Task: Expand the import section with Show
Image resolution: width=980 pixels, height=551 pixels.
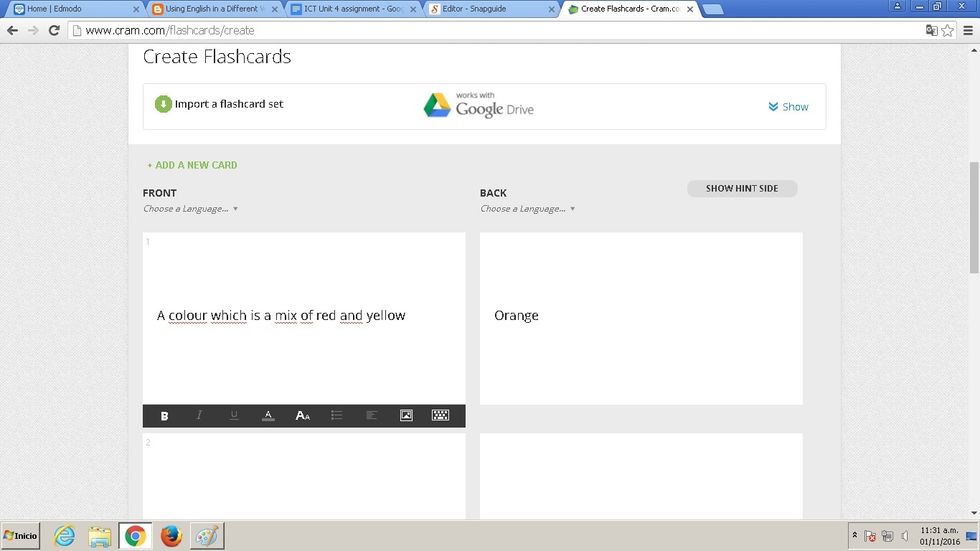Action: 788,107
